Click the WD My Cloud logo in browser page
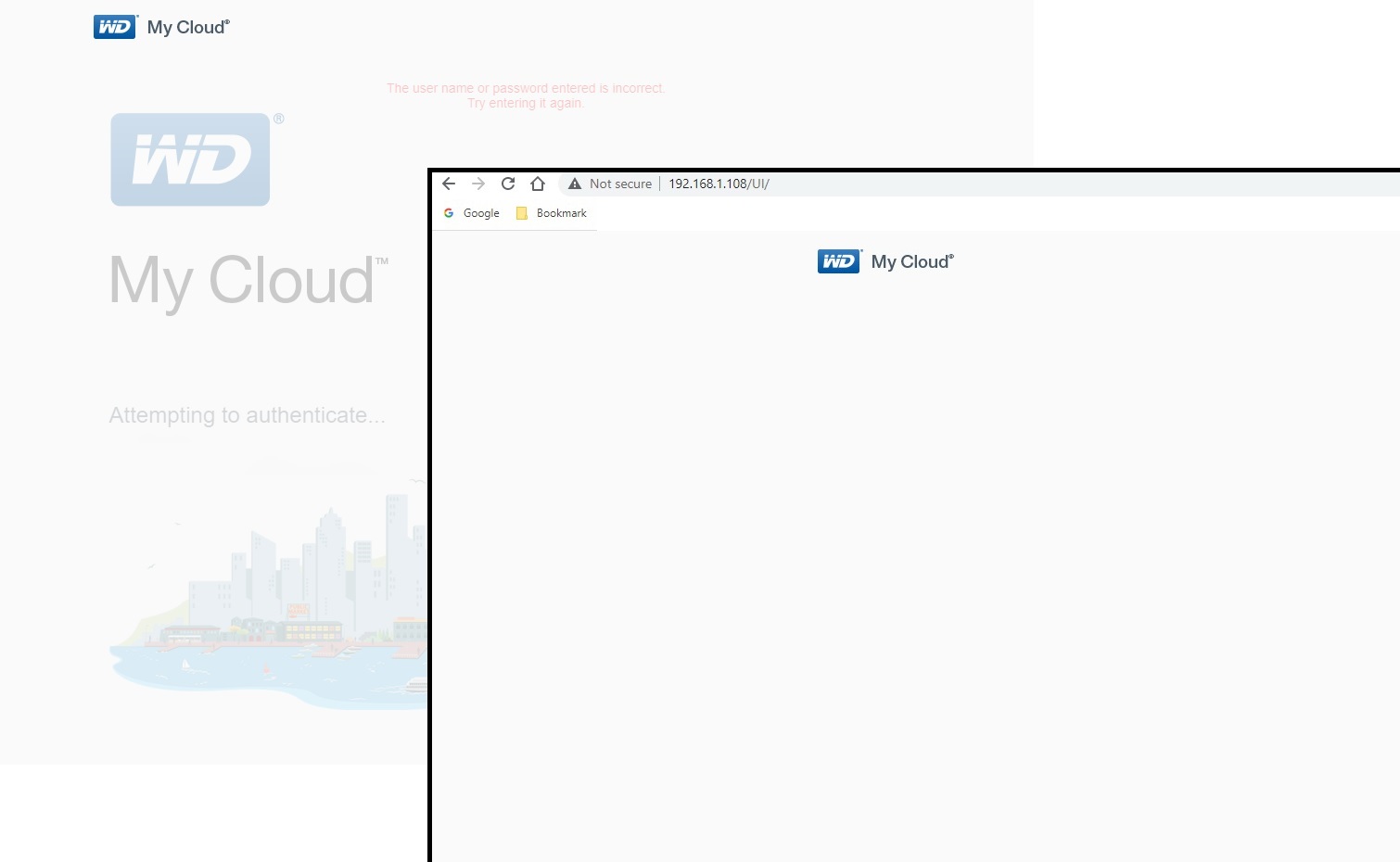The image size is (1400, 862). click(885, 261)
